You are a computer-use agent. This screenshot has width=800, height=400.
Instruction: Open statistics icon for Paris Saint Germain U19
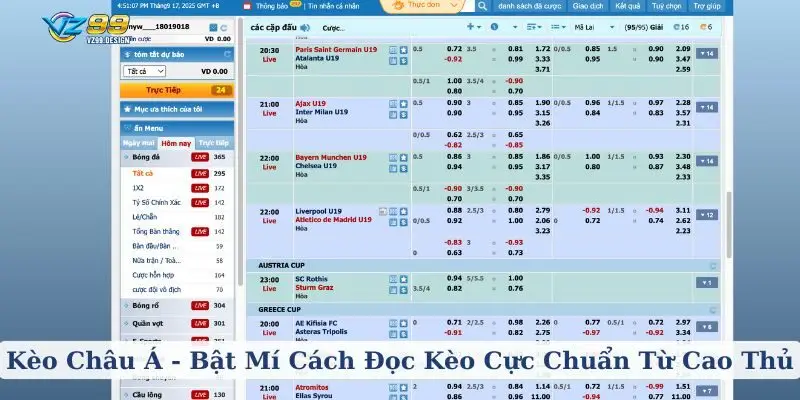click(393, 50)
